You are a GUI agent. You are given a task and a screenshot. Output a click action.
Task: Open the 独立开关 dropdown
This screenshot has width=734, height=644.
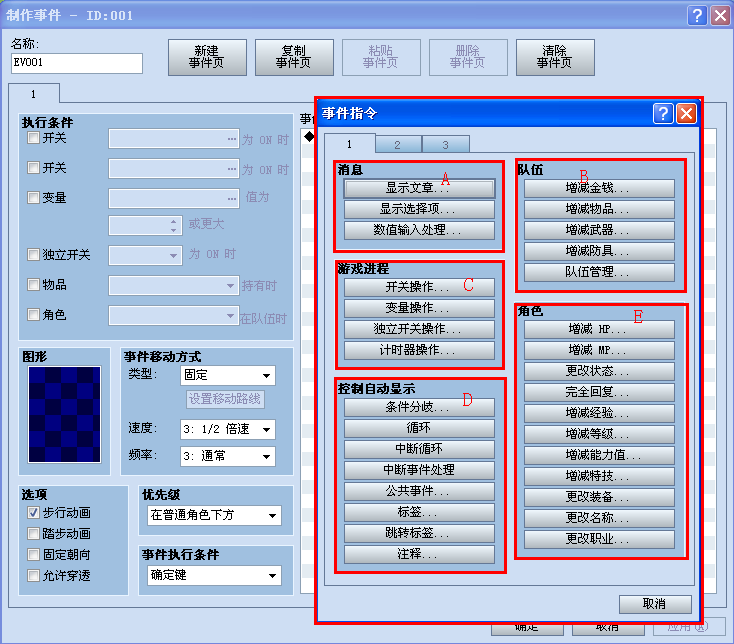point(146,256)
